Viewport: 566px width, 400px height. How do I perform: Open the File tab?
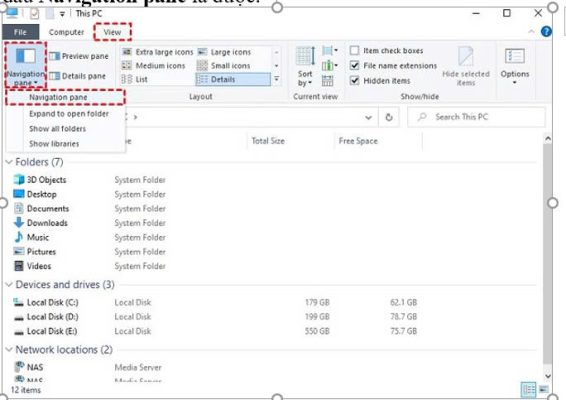(x=20, y=32)
